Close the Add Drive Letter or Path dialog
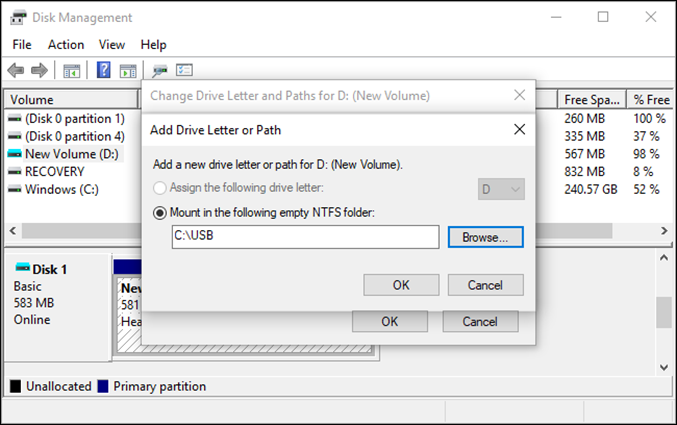The height and width of the screenshot is (425, 677). (x=519, y=129)
